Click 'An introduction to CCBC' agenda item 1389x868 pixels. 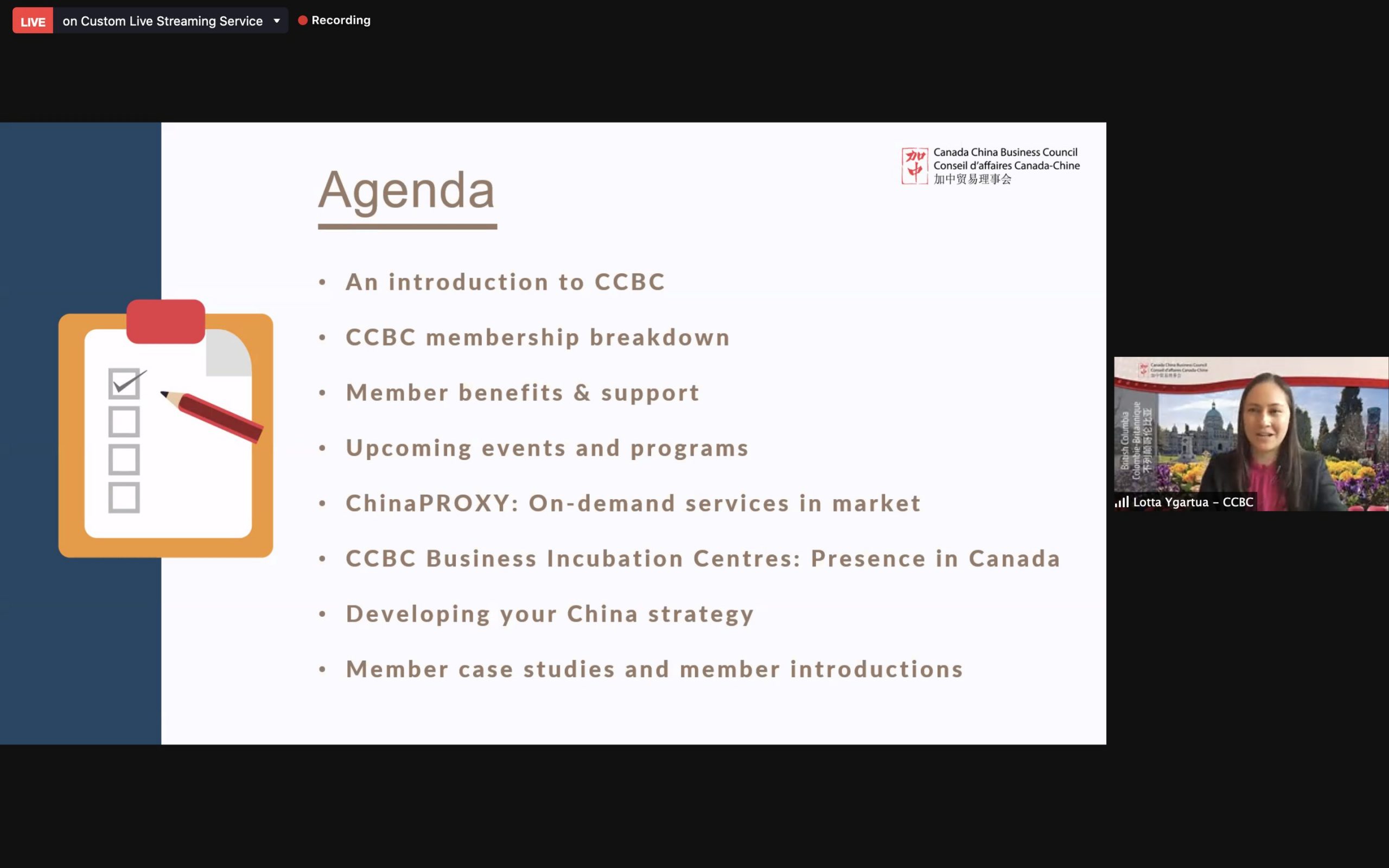505,283
